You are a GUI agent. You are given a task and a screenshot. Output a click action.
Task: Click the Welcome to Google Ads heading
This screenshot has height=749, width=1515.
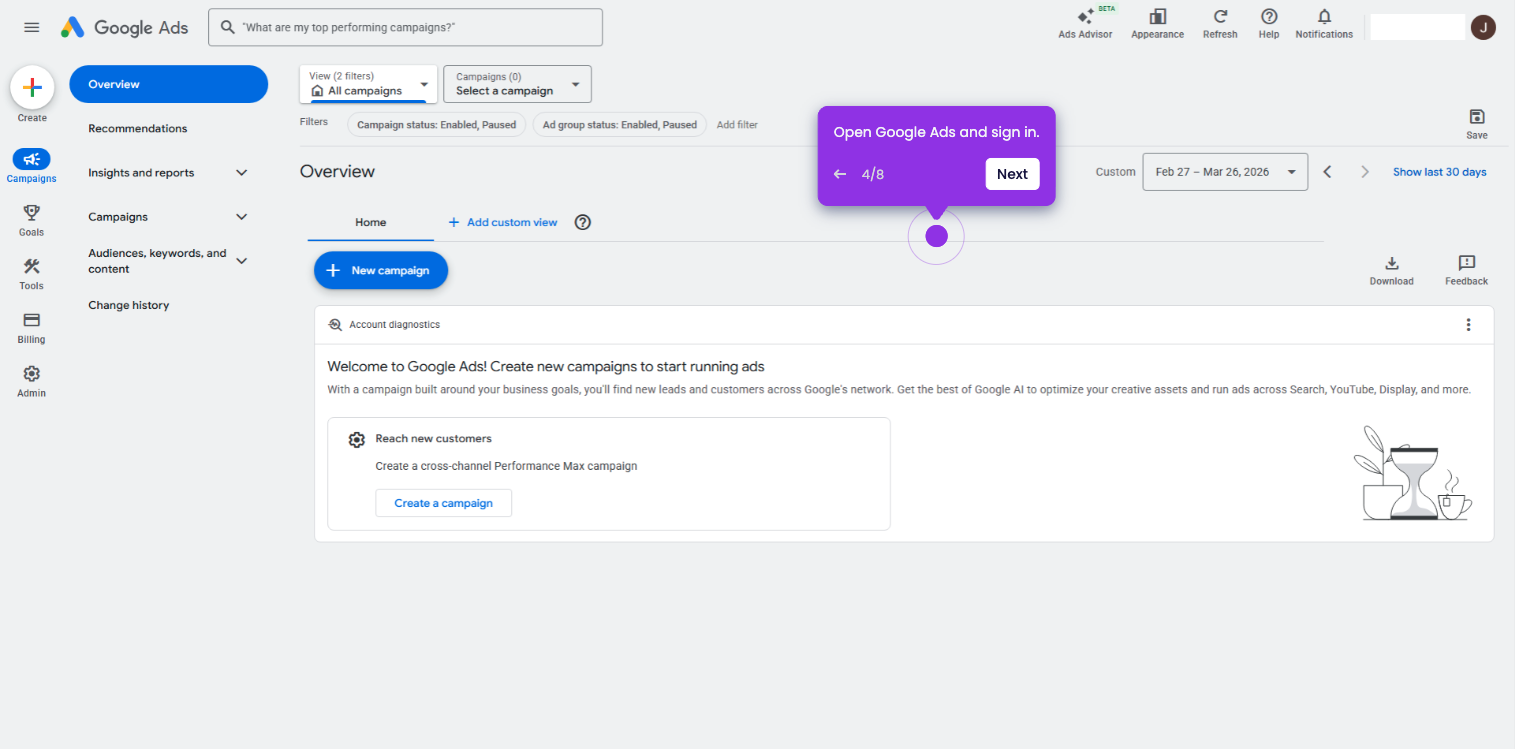pyautogui.click(x=546, y=367)
